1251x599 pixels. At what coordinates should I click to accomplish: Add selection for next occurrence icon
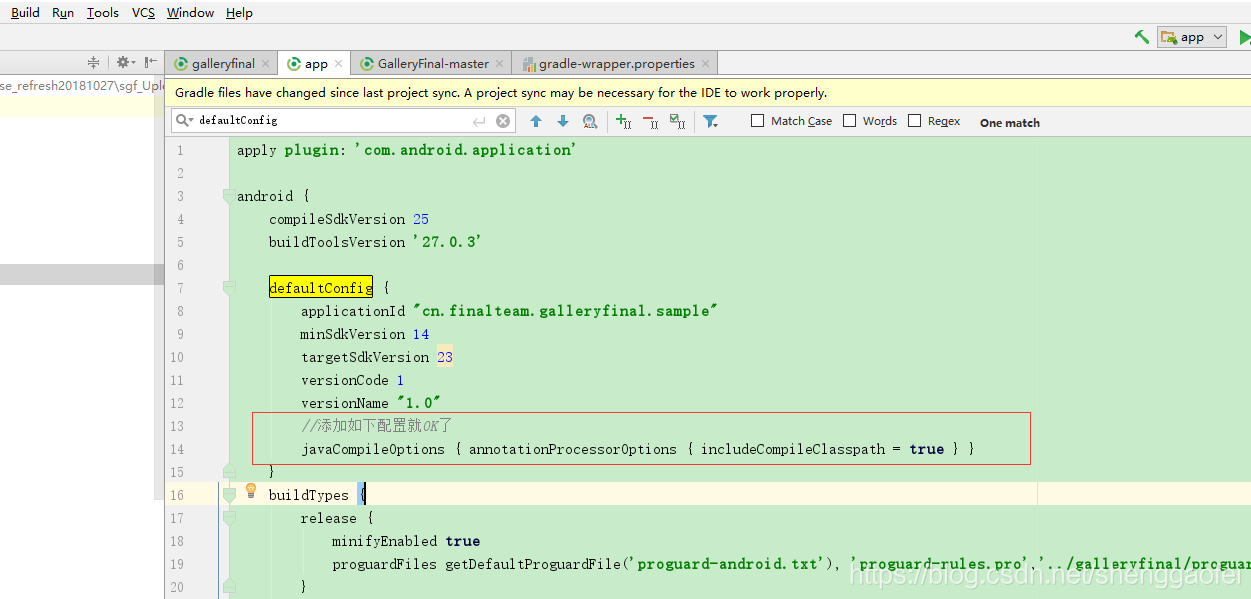tap(623, 121)
